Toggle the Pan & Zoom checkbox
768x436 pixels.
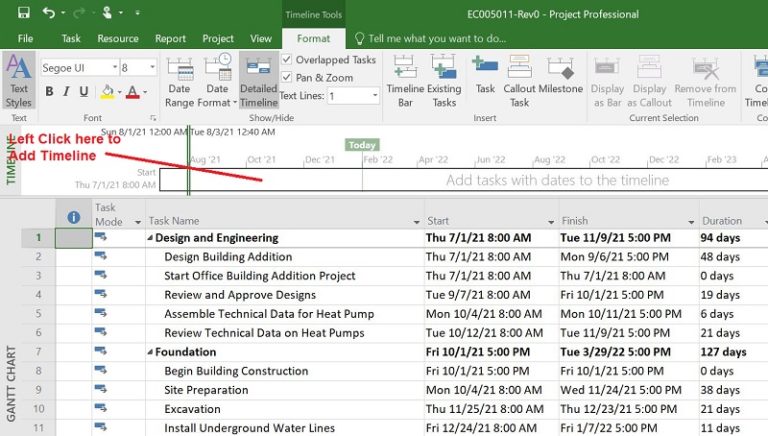[287, 77]
